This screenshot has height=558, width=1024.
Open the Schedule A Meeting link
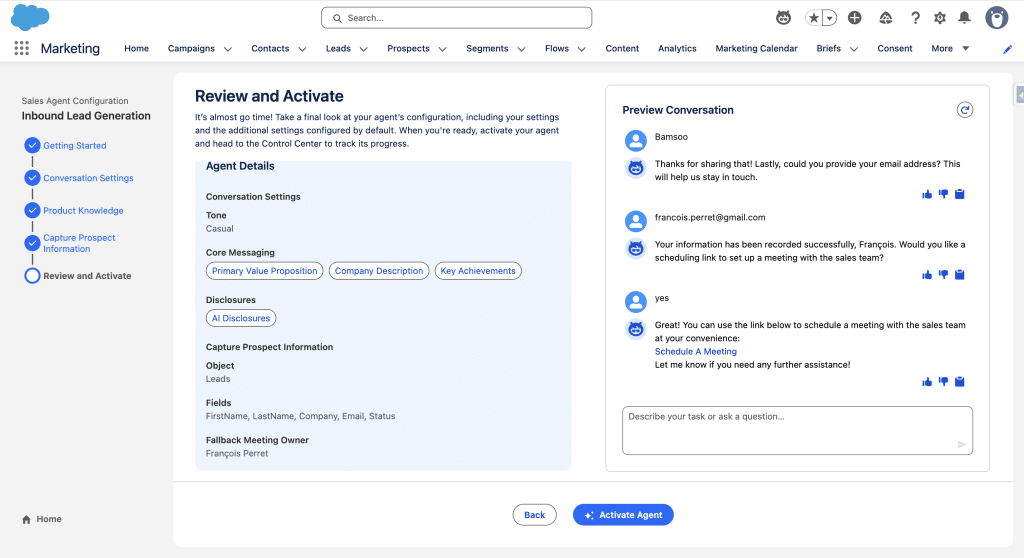tap(695, 352)
